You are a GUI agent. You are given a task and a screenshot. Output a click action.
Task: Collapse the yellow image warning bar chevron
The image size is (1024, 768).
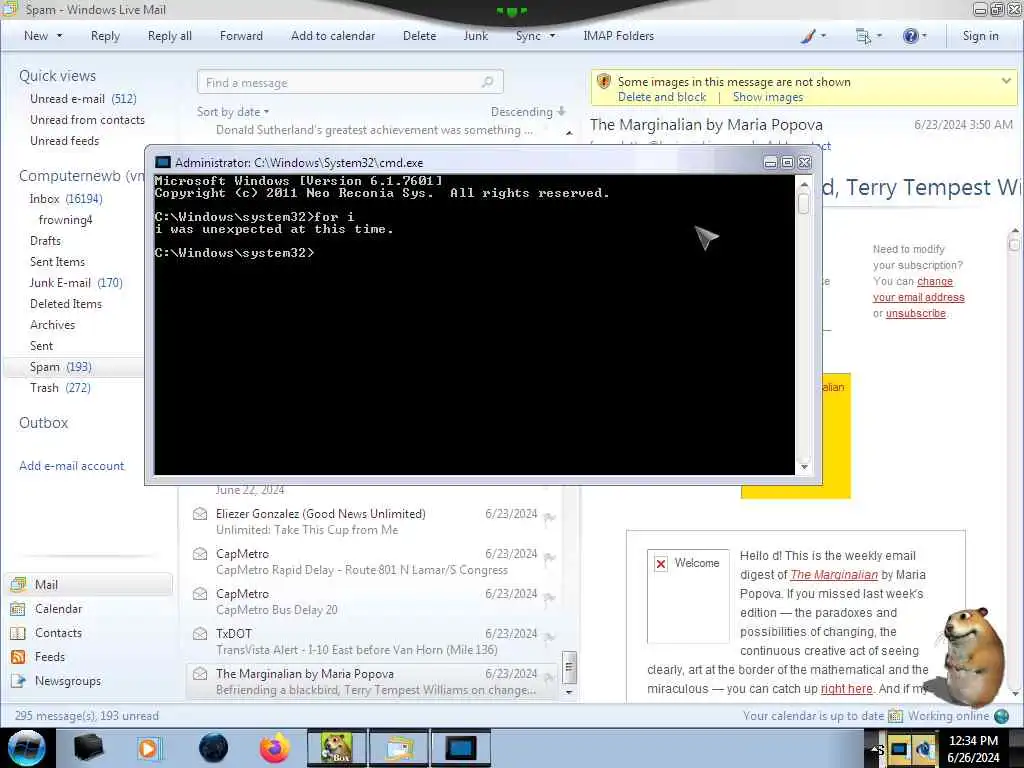1006,81
